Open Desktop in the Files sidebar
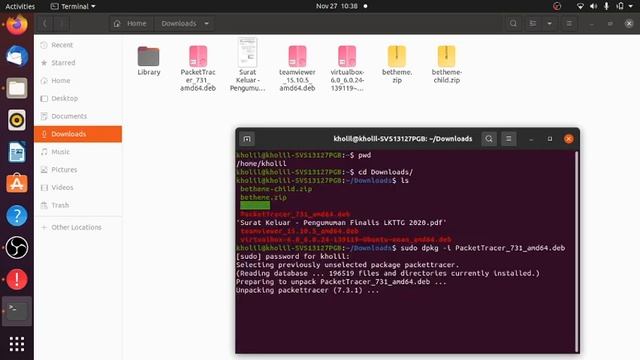 click(x=78, y=98)
